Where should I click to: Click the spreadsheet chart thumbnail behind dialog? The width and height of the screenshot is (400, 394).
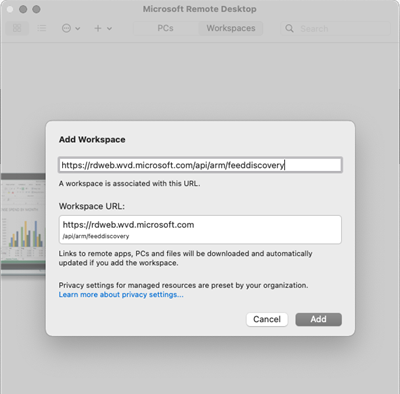pos(23,224)
